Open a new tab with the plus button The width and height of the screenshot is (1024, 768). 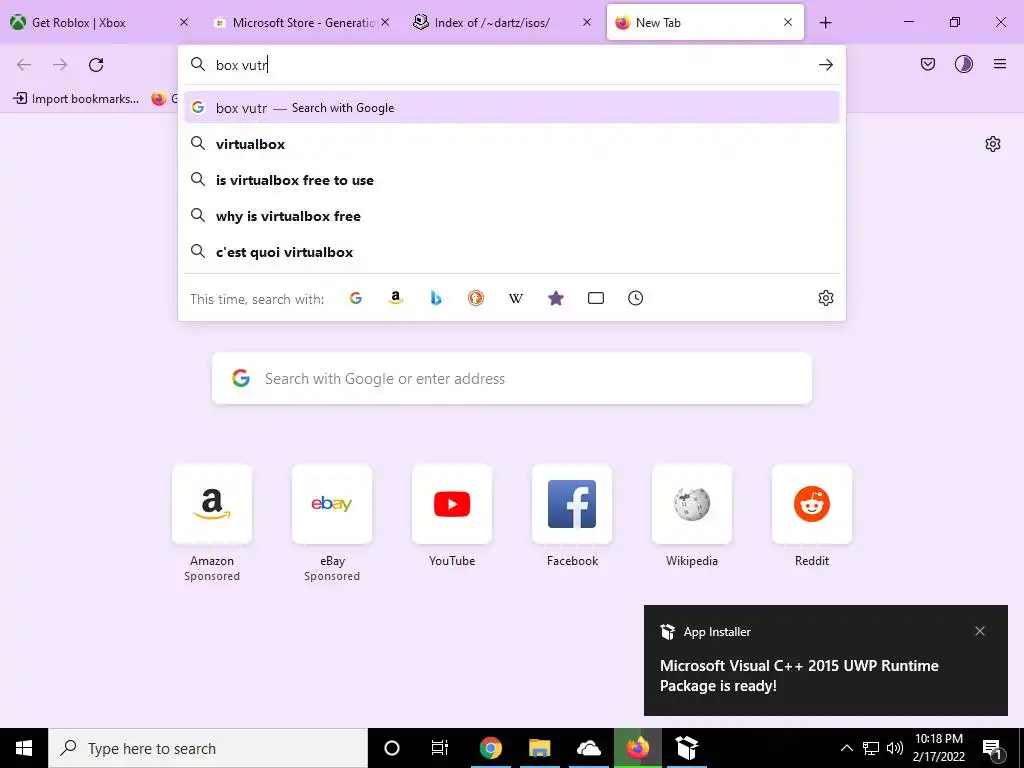825,23
